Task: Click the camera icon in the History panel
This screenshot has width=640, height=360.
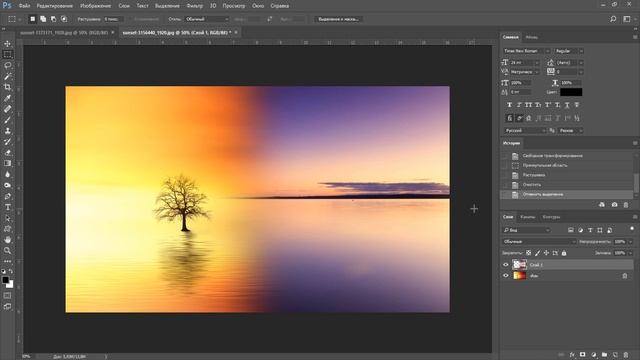Action: [614, 204]
